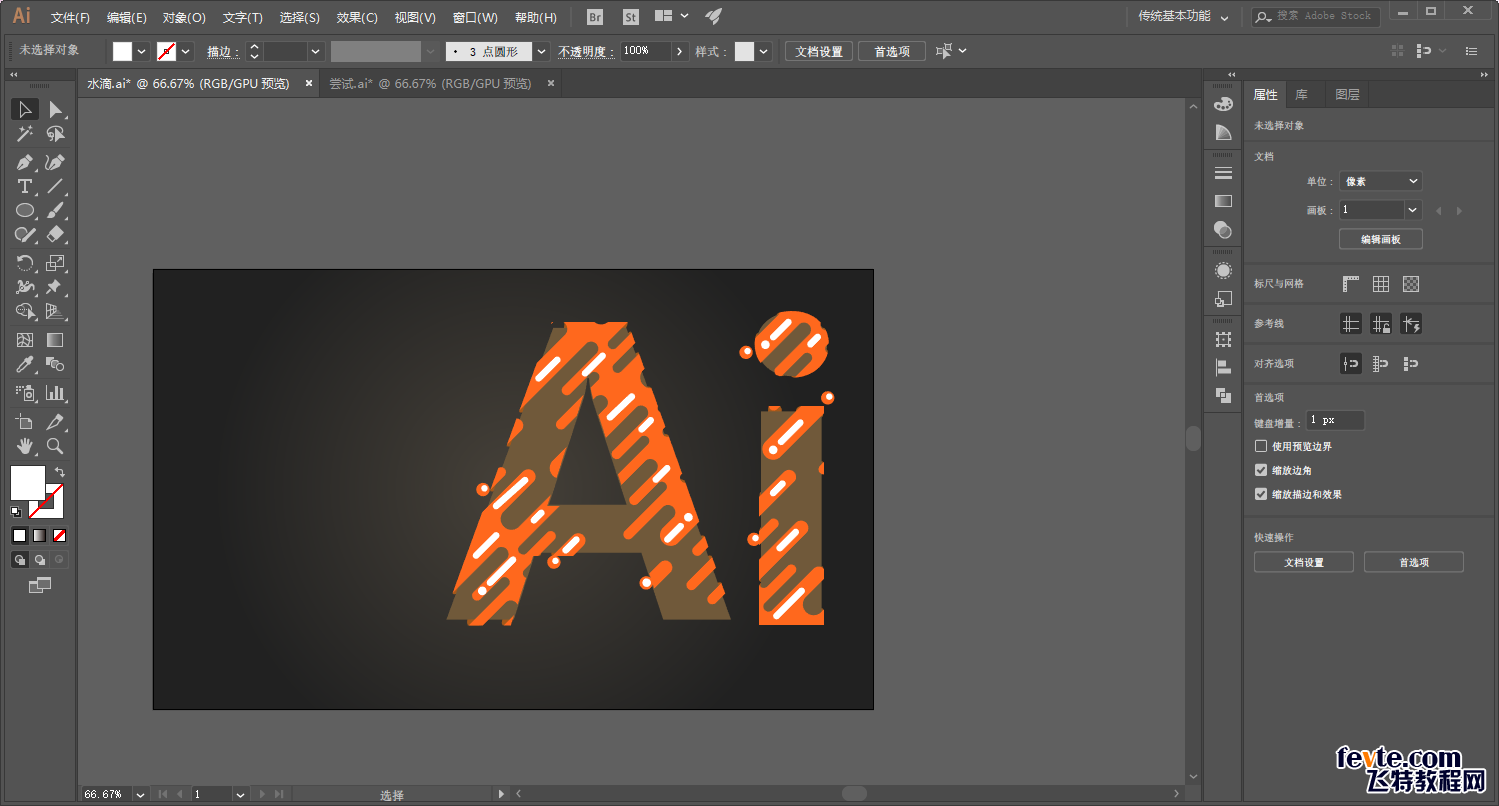Toggle 缩放边角 checkbox

pyautogui.click(x=1261, y=470)
